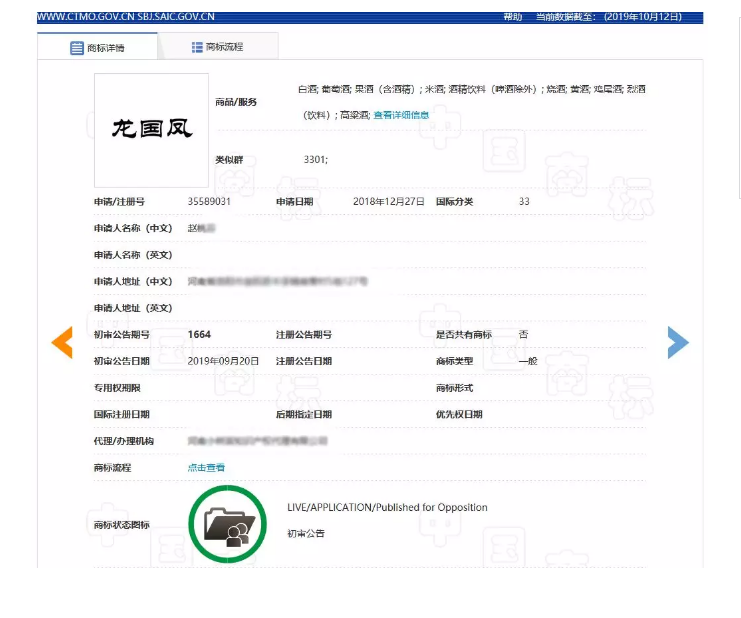Switch to the 商标流程 tab
The width and height of the screenshot is (741, 618).
point(218,46)
